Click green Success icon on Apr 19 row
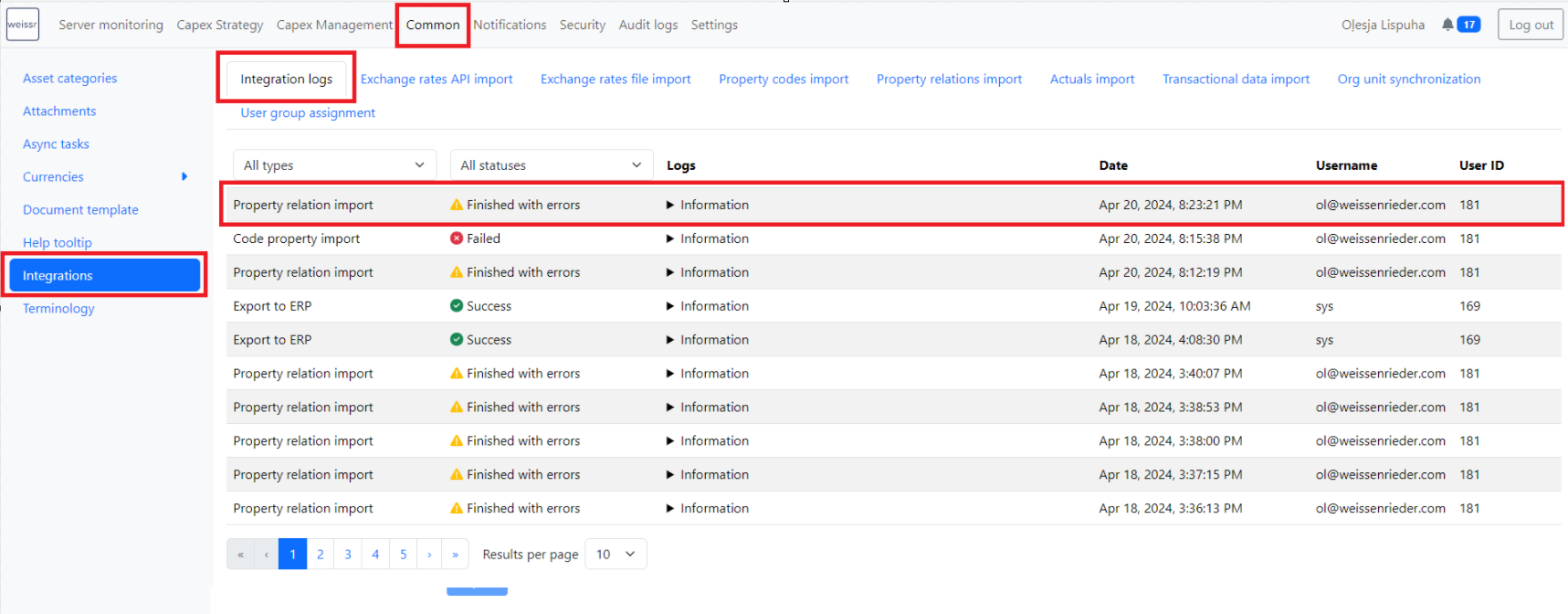This screenshot has width=1568, height=614. (457, 306)
